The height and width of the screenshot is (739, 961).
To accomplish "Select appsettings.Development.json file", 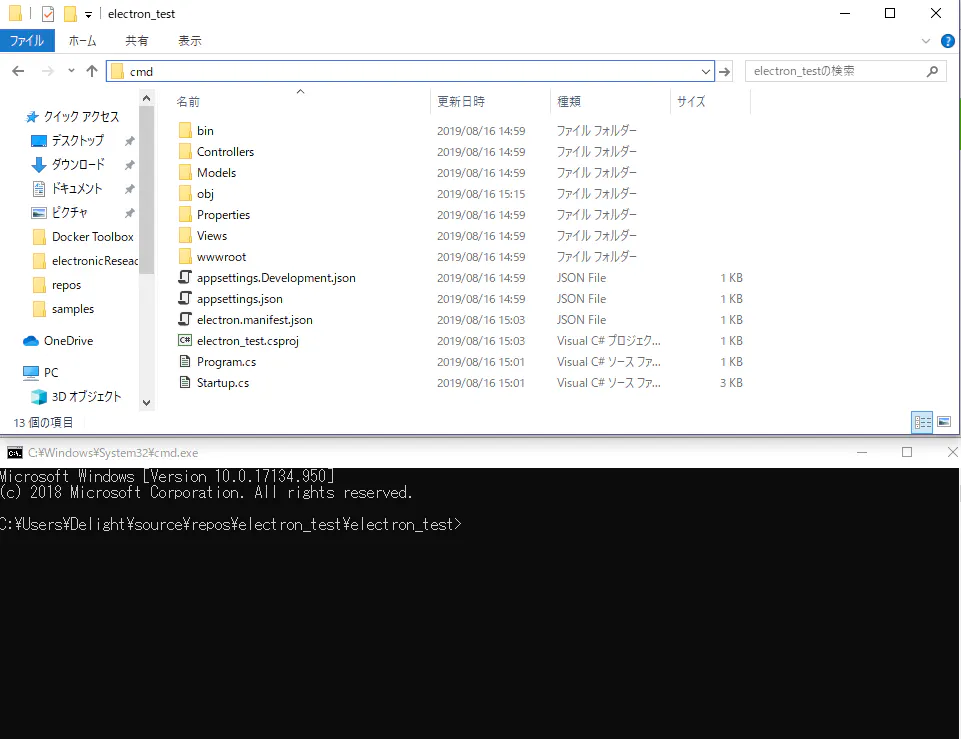I will [x=276, y=278].
